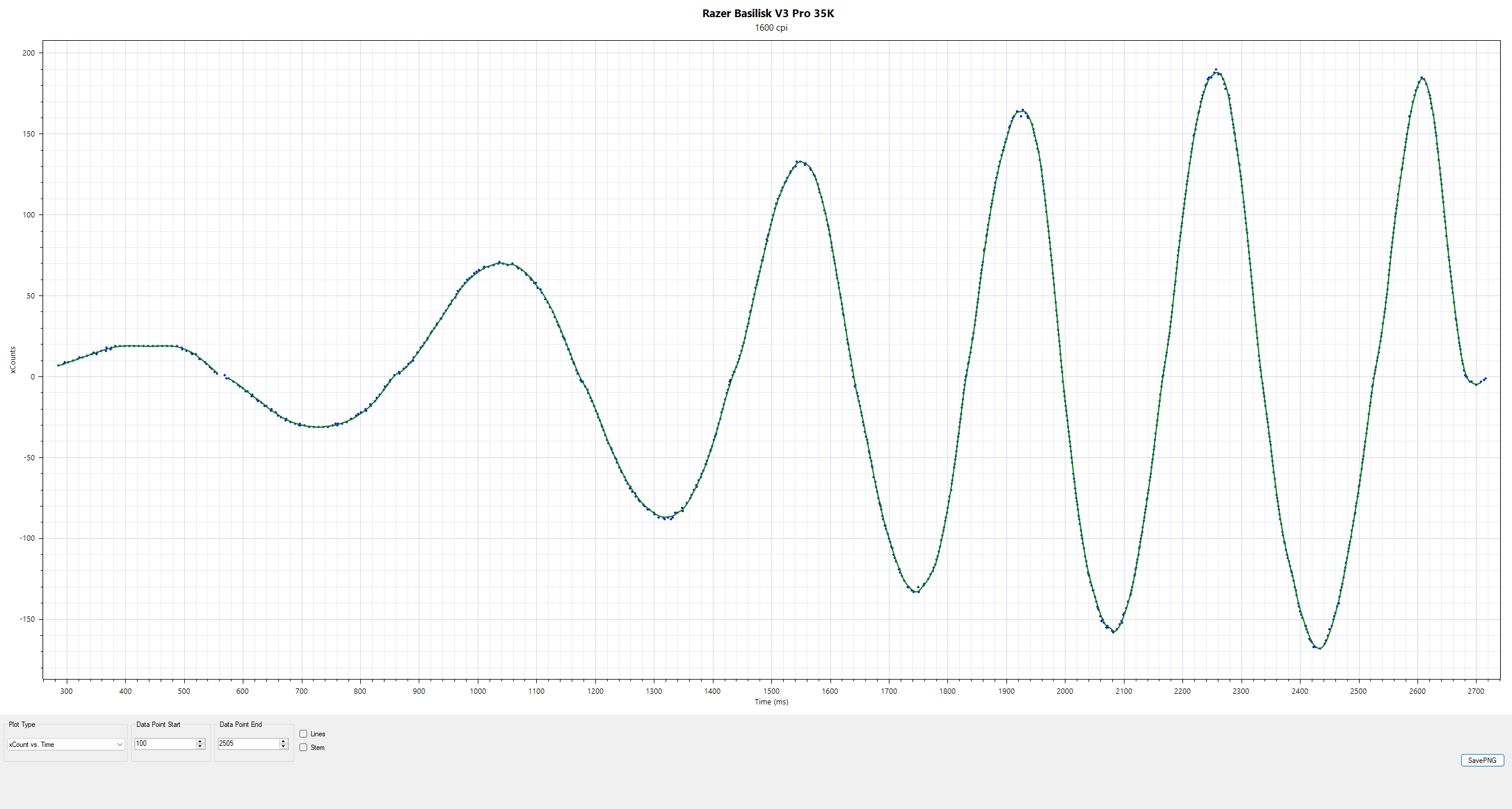Click the 1500 tick label on x-axis
This screenshot has height=809, width=1512.
771,691
